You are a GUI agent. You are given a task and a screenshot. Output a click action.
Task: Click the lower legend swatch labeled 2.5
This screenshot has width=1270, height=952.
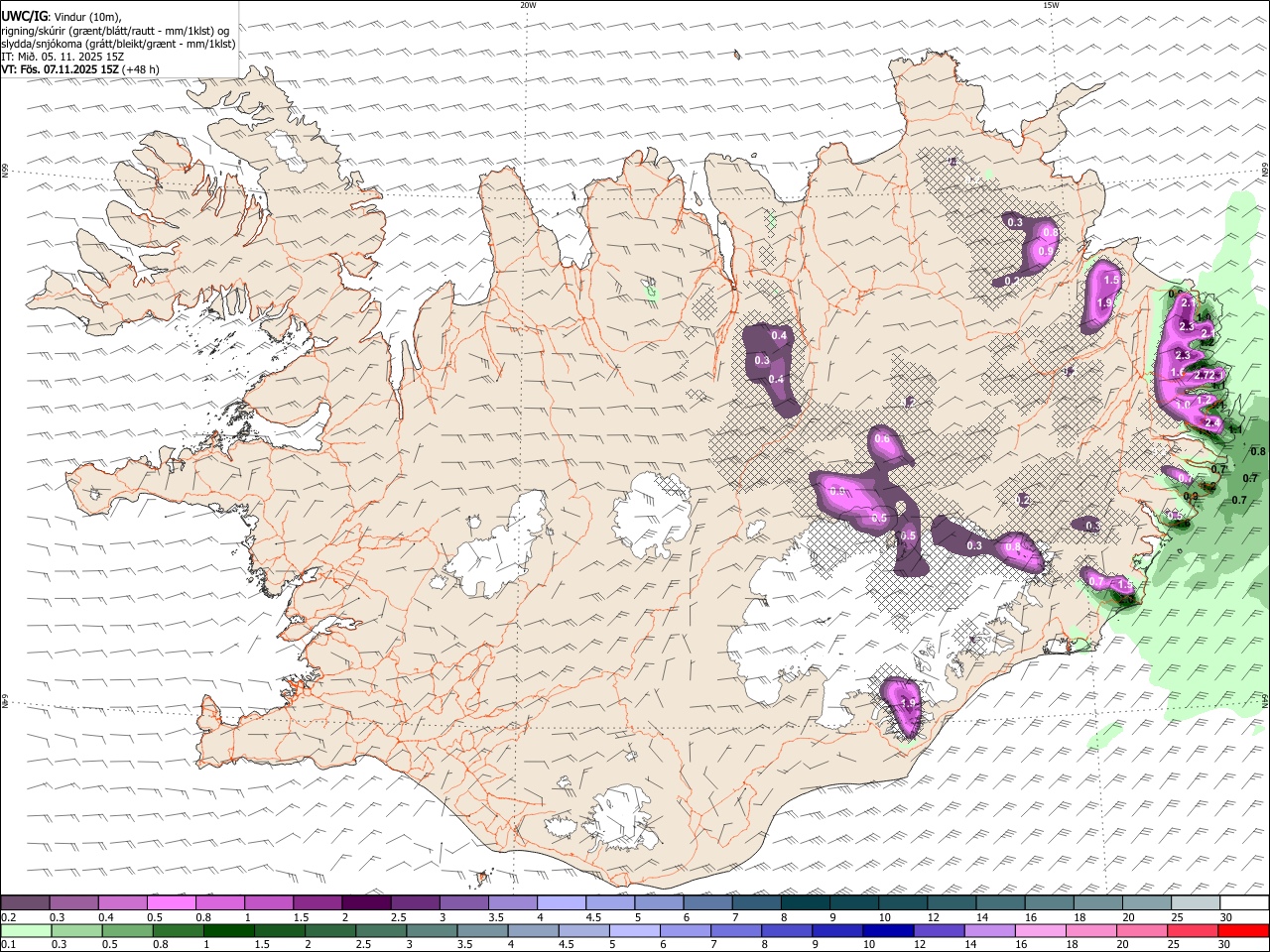(381, 931)
